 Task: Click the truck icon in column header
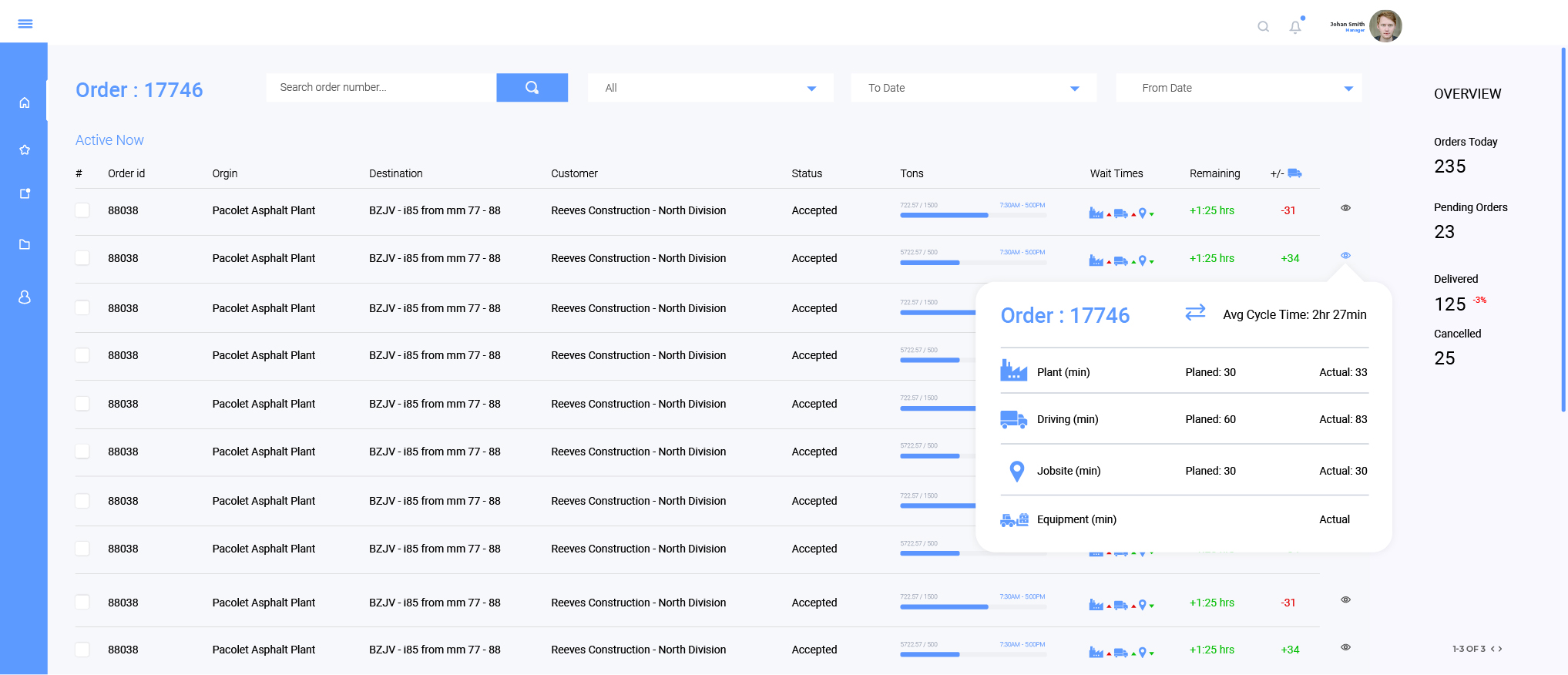coord(1294,173)
